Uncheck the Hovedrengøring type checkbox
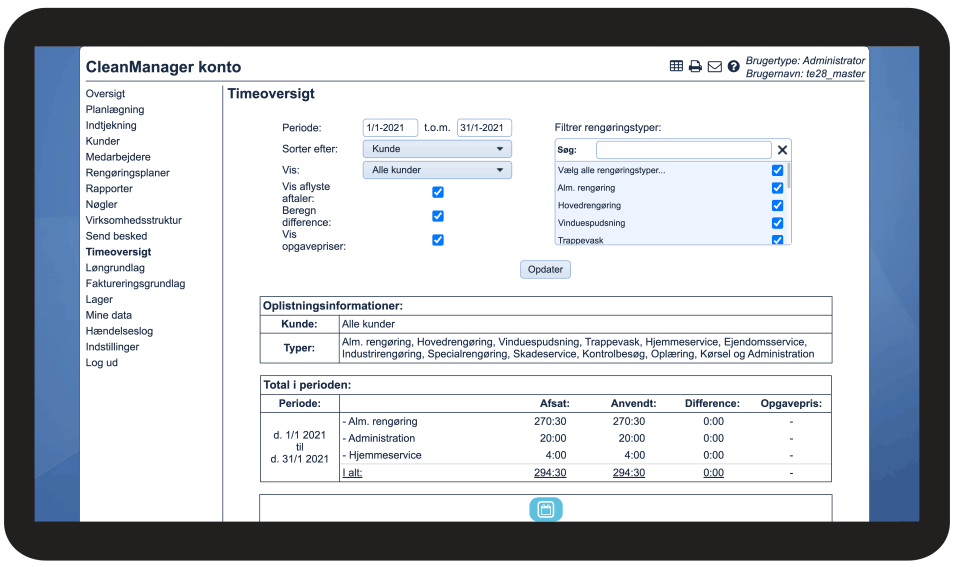 (x=777, y=205)
